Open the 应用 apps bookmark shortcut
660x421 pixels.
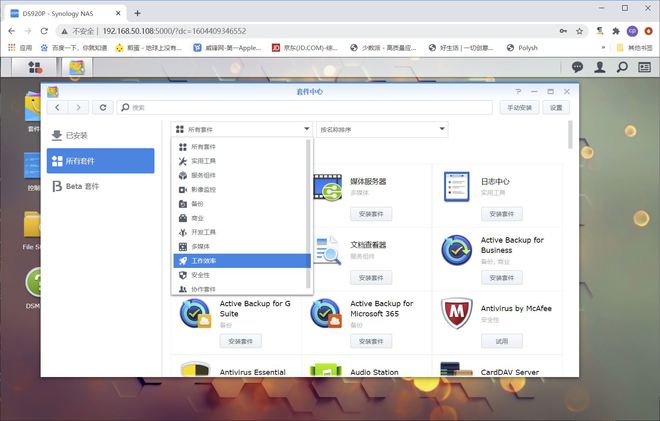20,48
